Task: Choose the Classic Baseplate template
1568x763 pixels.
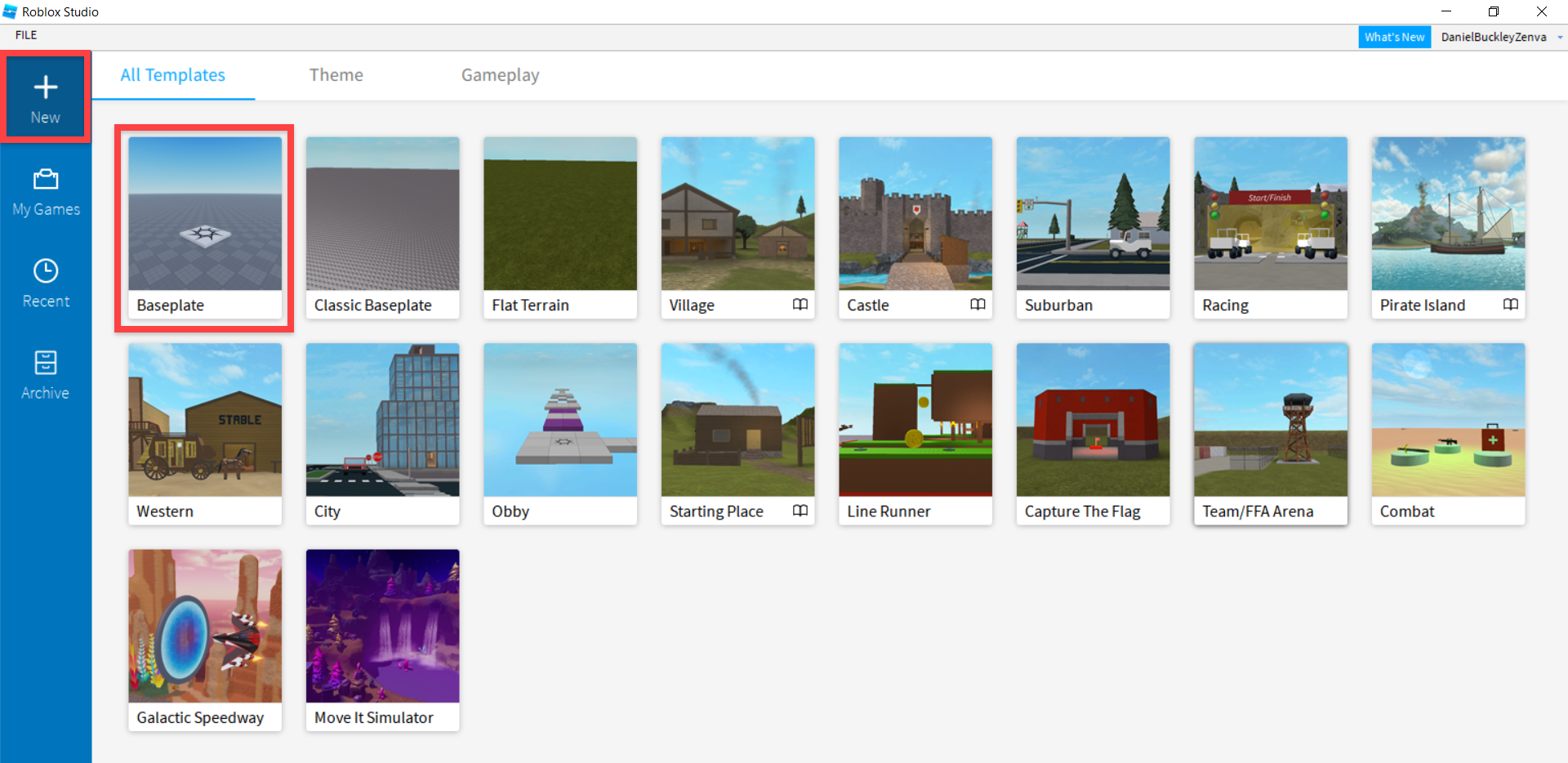Action: click(x=382, y=214)
